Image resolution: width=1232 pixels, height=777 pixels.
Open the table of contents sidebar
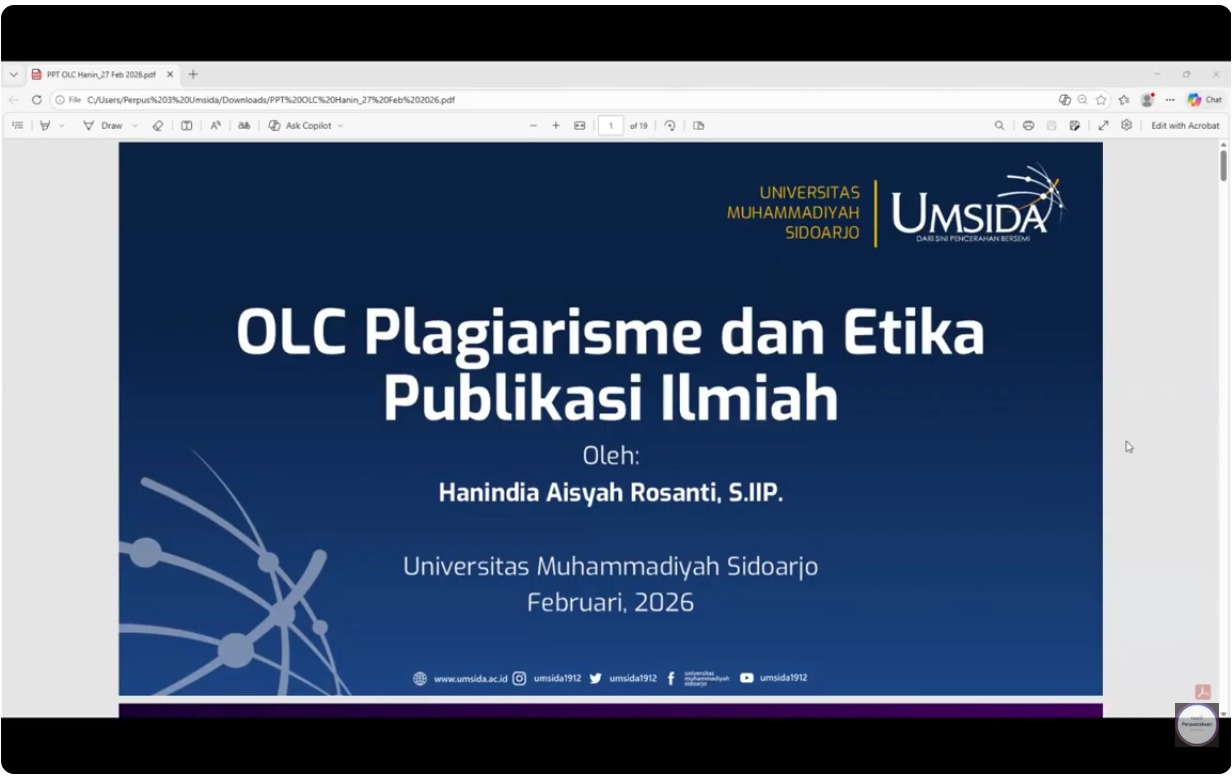tap(18, 126)
